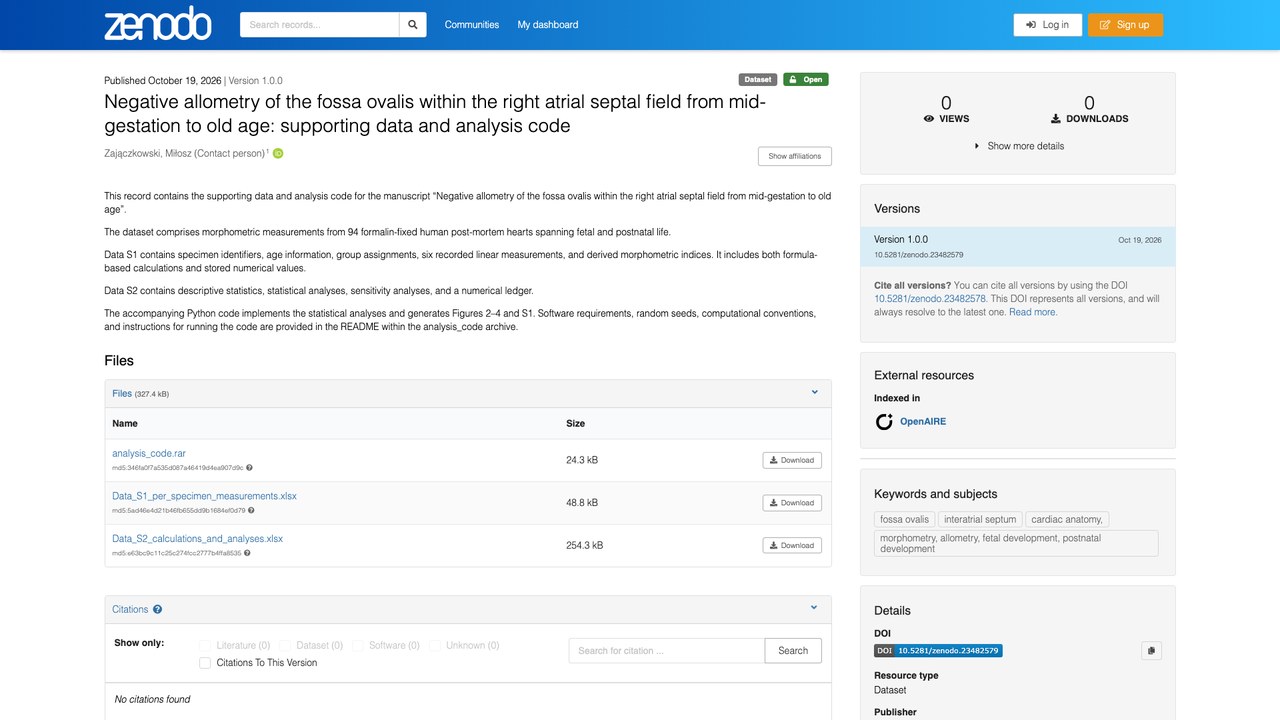Toggle the Software (0) checkbox
Screen dimensions: 1280x720
(357, 646)
